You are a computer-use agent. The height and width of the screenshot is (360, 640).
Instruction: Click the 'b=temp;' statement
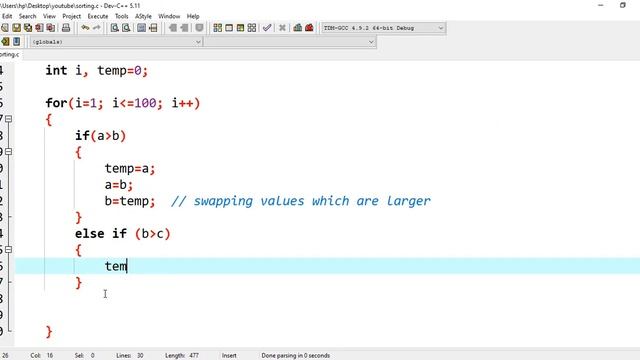[130, 201]
